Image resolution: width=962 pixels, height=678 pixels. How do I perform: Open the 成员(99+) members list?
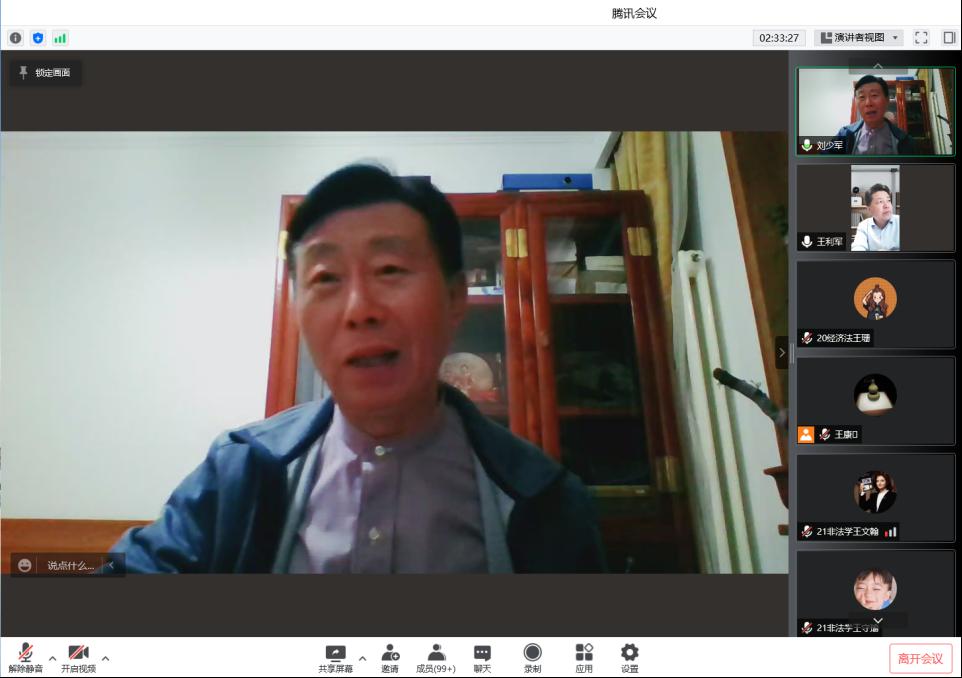(x=436, y=657)
